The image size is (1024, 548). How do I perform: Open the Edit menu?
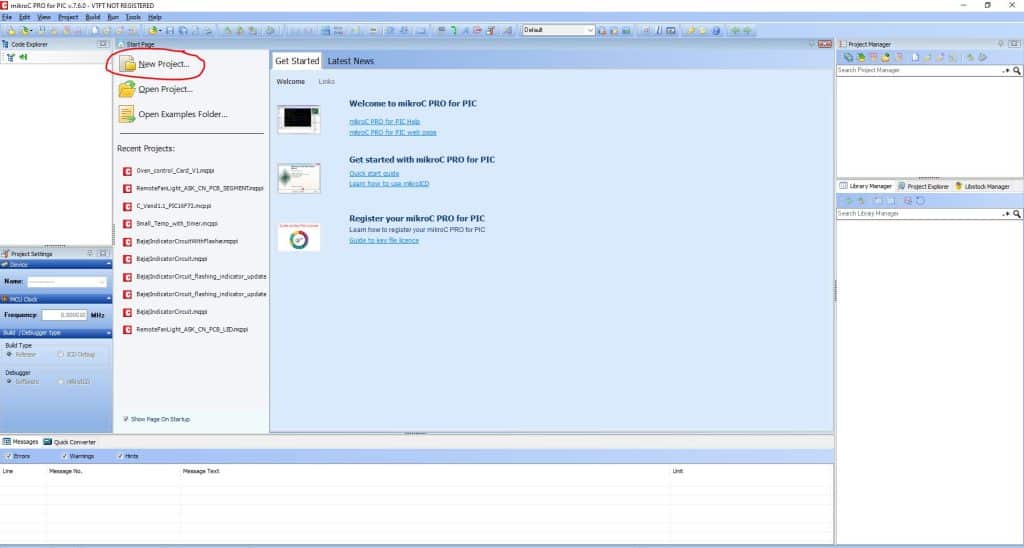pos(25,17)
